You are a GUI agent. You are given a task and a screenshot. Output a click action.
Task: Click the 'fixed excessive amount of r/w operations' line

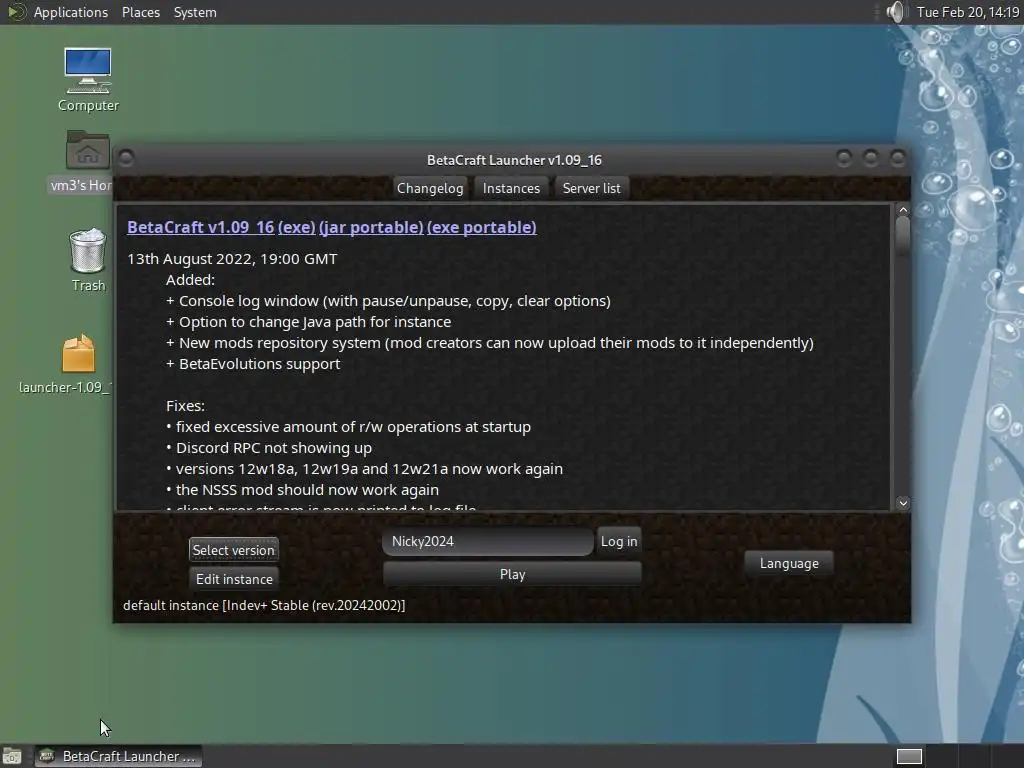coord(348,427)
